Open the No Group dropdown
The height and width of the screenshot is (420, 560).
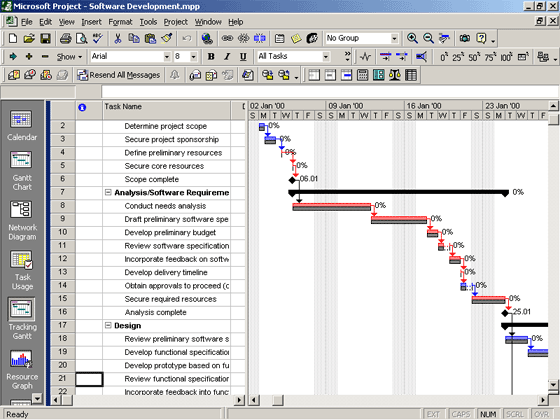click(394, 38)
